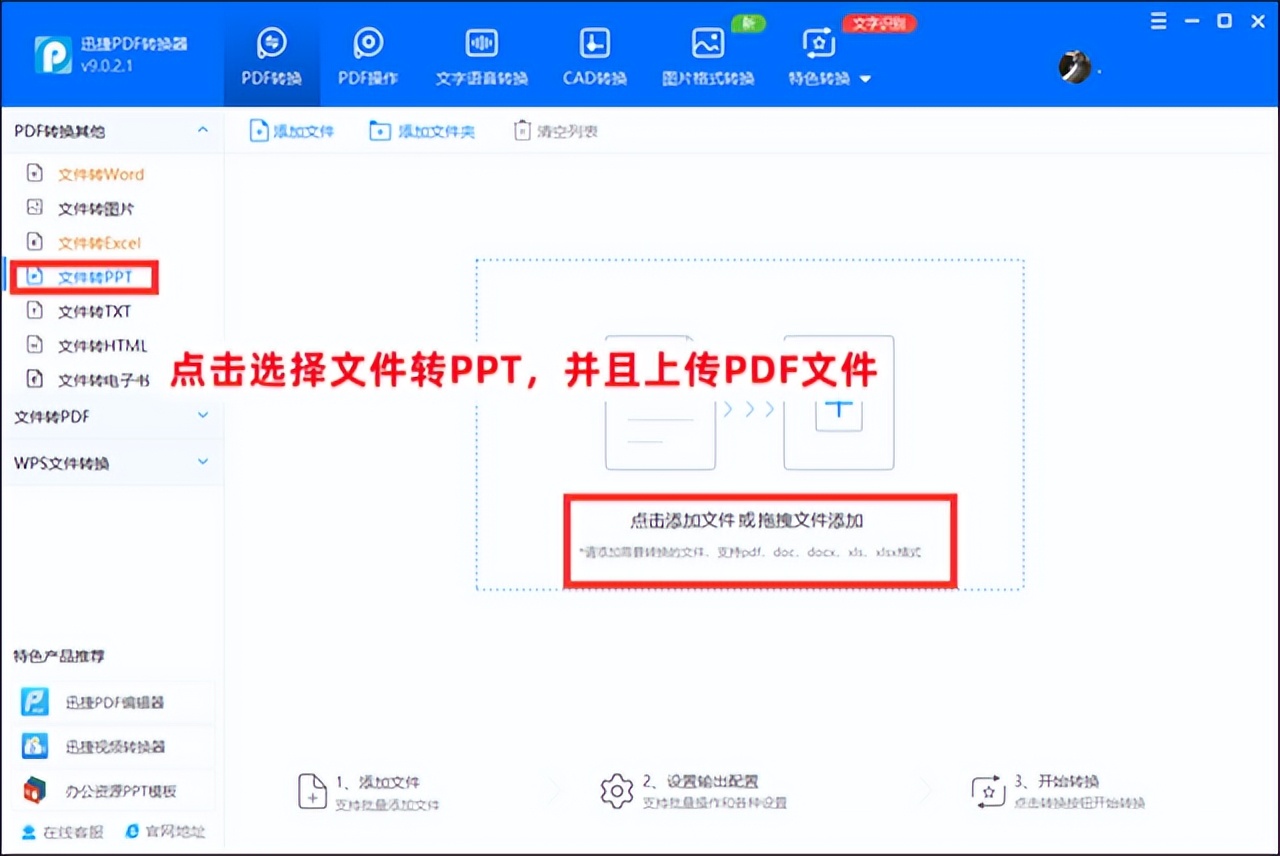This screenshot has height=856, width=1280.
Task: Click 添加文件夹 toolbar button
Action: pos(422,131)
